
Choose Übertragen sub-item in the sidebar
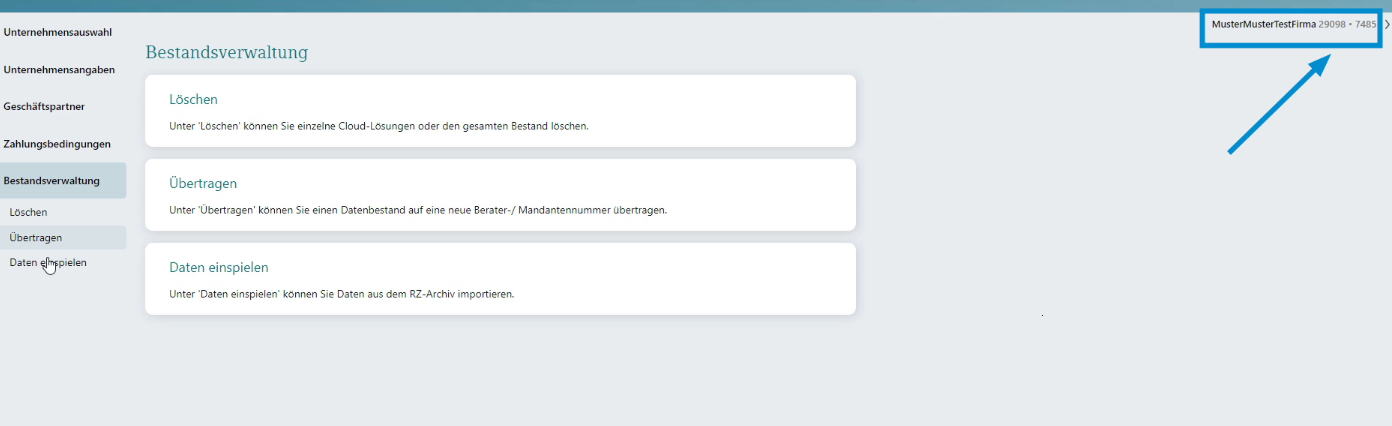36,238
